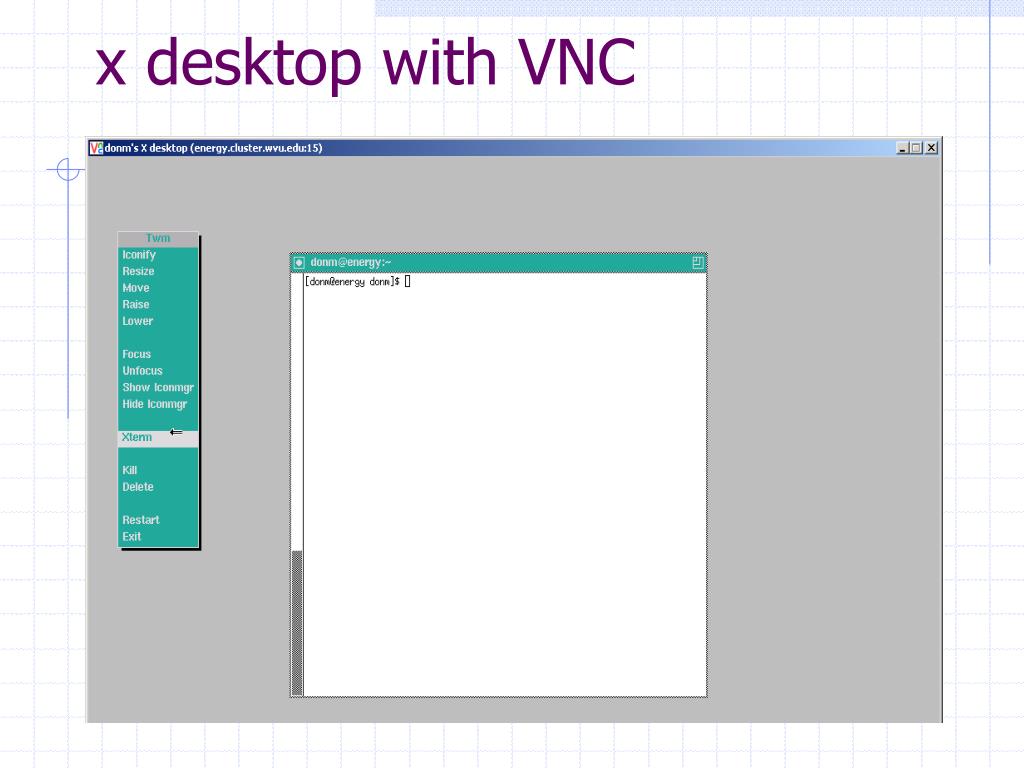Minimize the VNC viewer window

903,148
